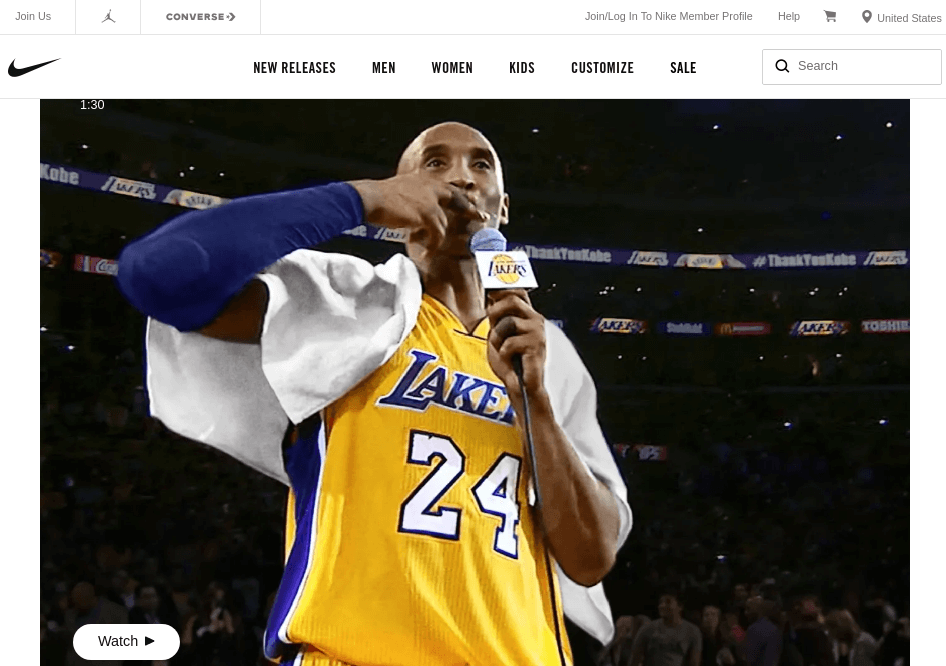Open the CUSTOMIZE section
Image resolution: width=946 pixels, height=666 pixels.
point(602,67)
